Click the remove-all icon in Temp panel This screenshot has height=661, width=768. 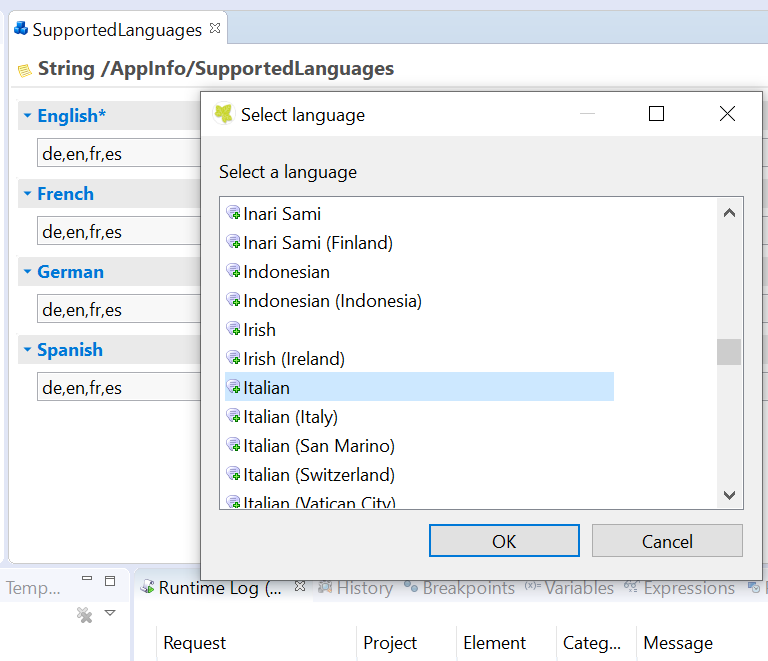click(85, 614)
